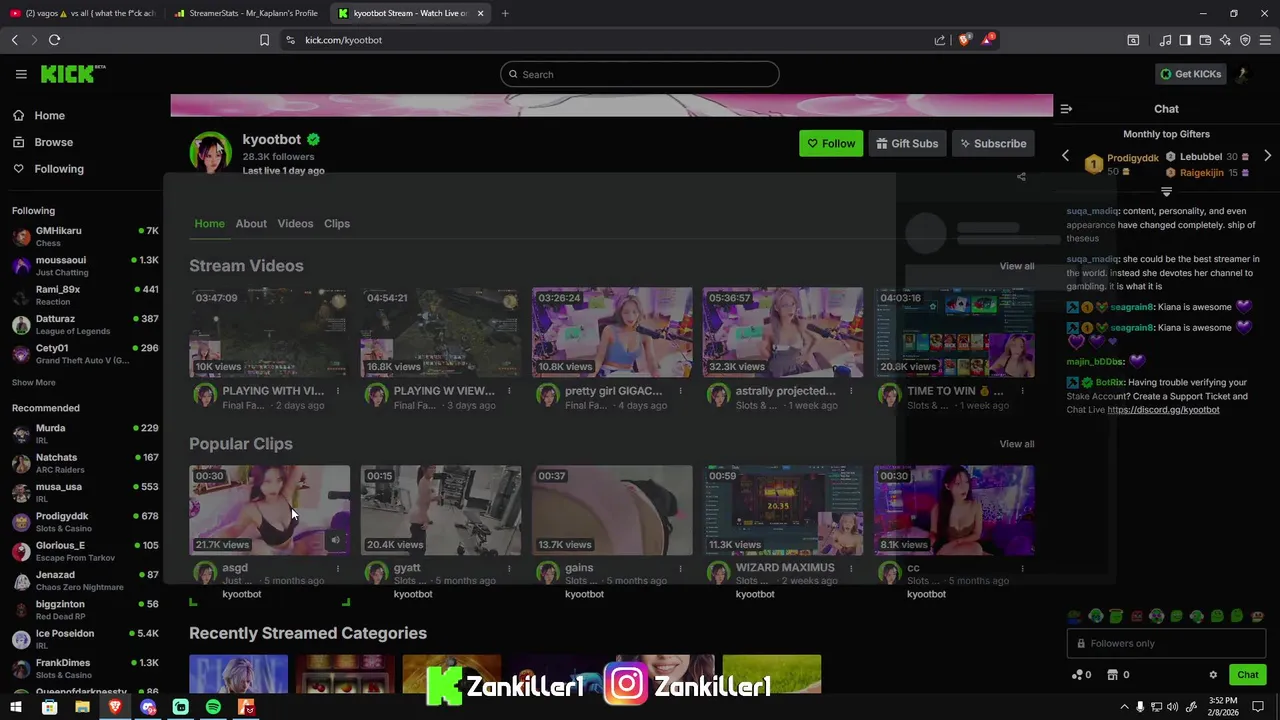Switch to the StreamerStats Mr_Kaplann tab

(x=246, y=13)
